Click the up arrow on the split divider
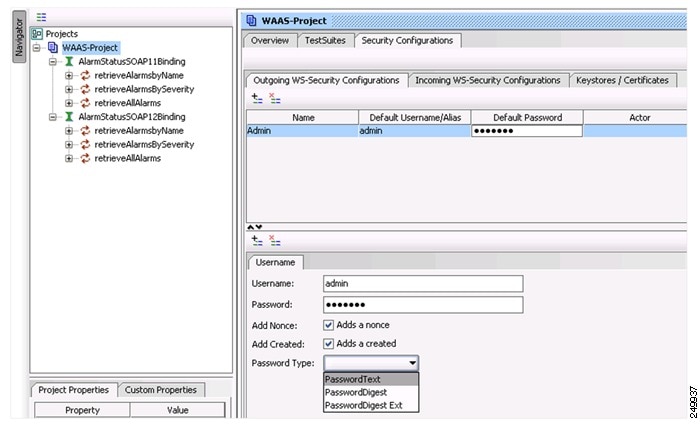 (x=250, y=227)
